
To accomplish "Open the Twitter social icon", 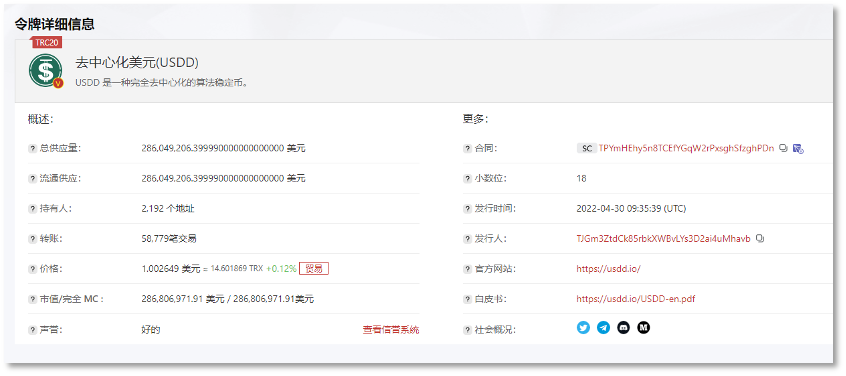I will tap(583, 327).
